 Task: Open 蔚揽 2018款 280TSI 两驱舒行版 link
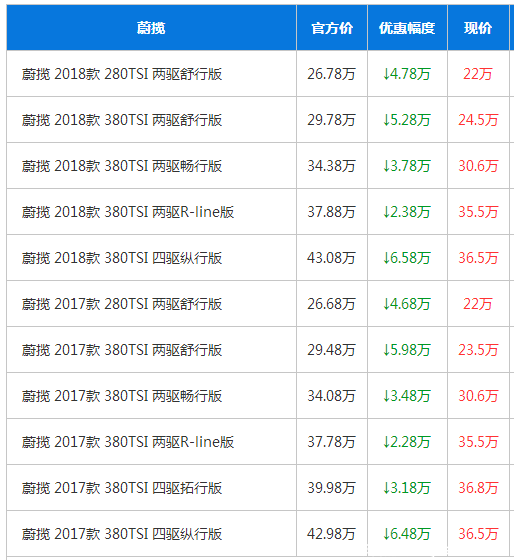coord(122,74)
